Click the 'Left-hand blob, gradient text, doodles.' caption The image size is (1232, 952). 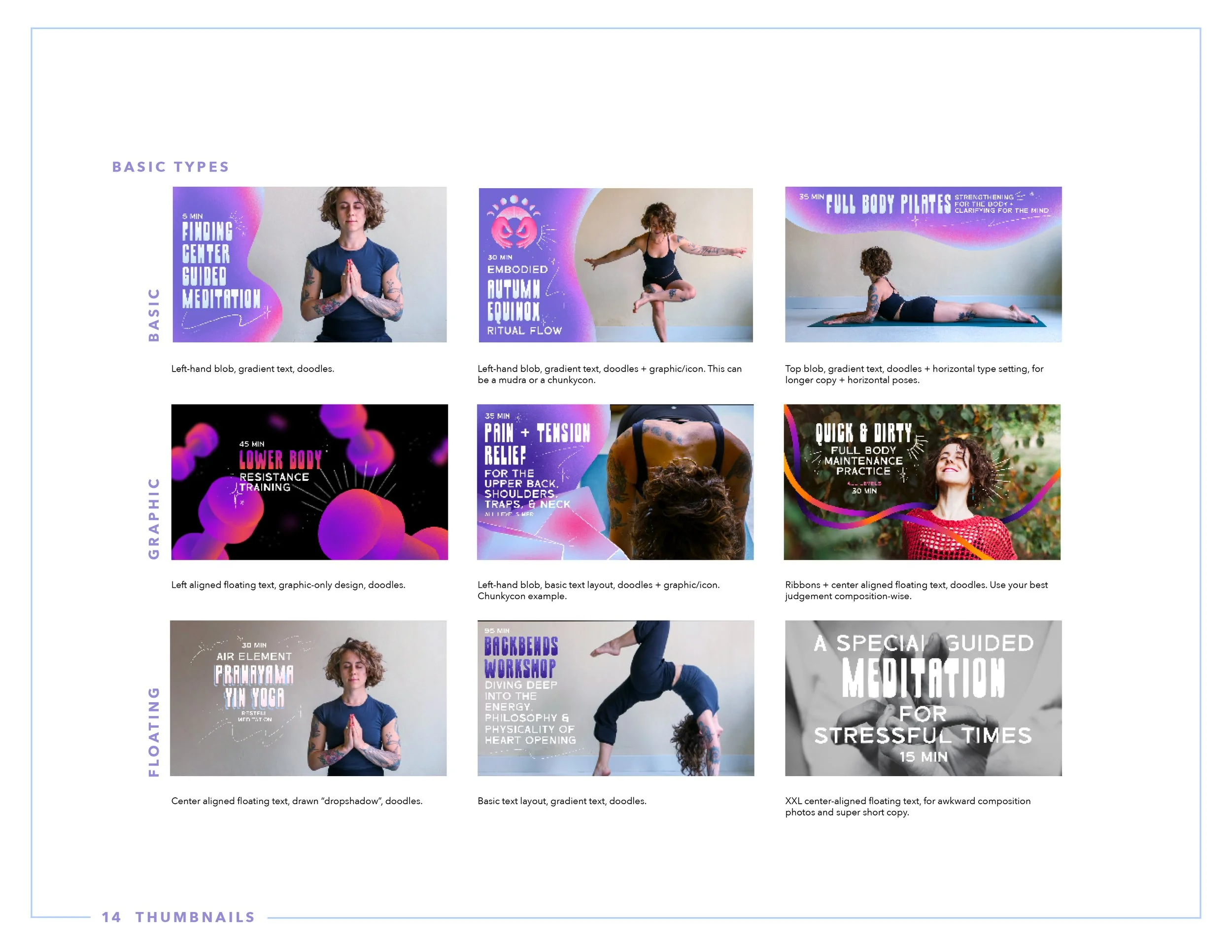[252, 369]
